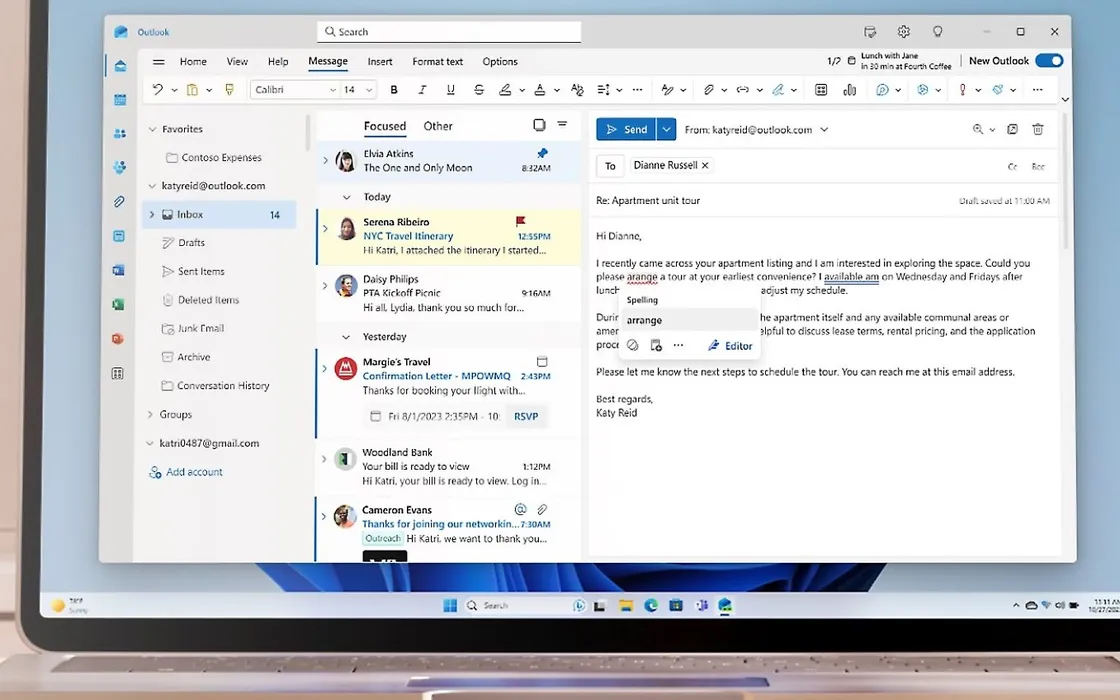Viewport: 1120px width, 700px height.
Task: Click RSVP on Margie's Travel message
Action: tap(526, 416)
